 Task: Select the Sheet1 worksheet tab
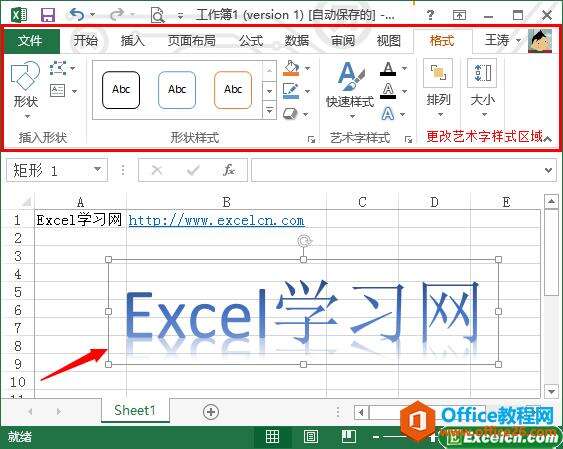(135, 410)
